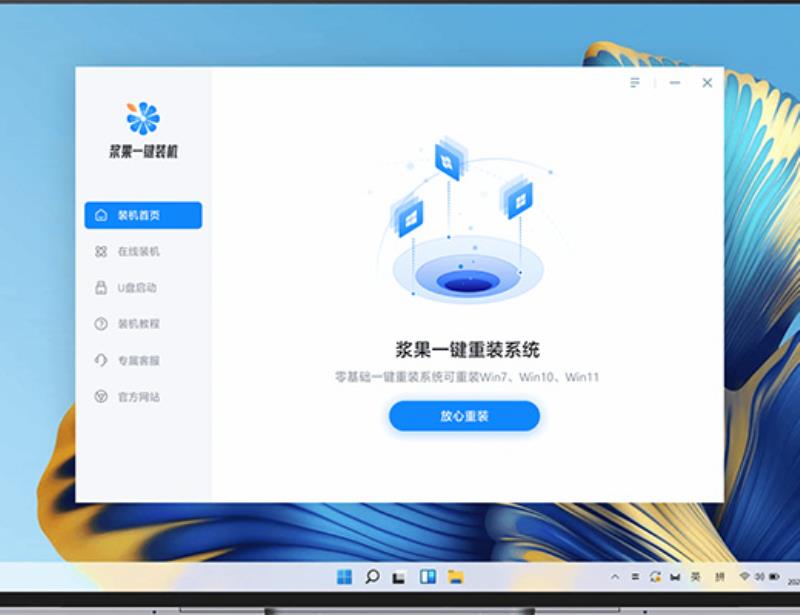800x615 pixels.
Task: Open the 装机教程 tutorials section
Action: click(128, 324)
